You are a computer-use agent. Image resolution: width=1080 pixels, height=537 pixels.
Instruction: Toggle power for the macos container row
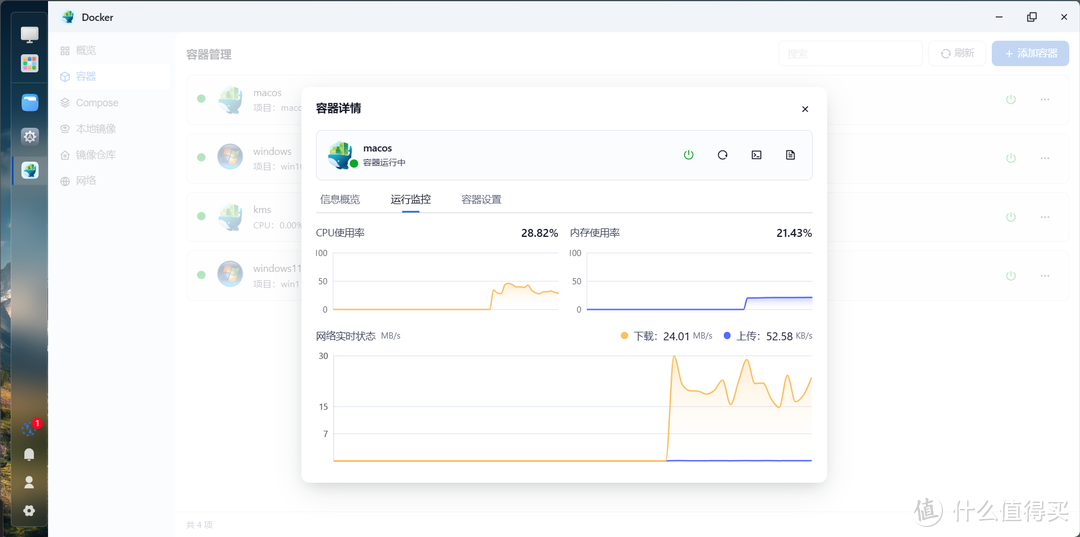click(1010, 99)
